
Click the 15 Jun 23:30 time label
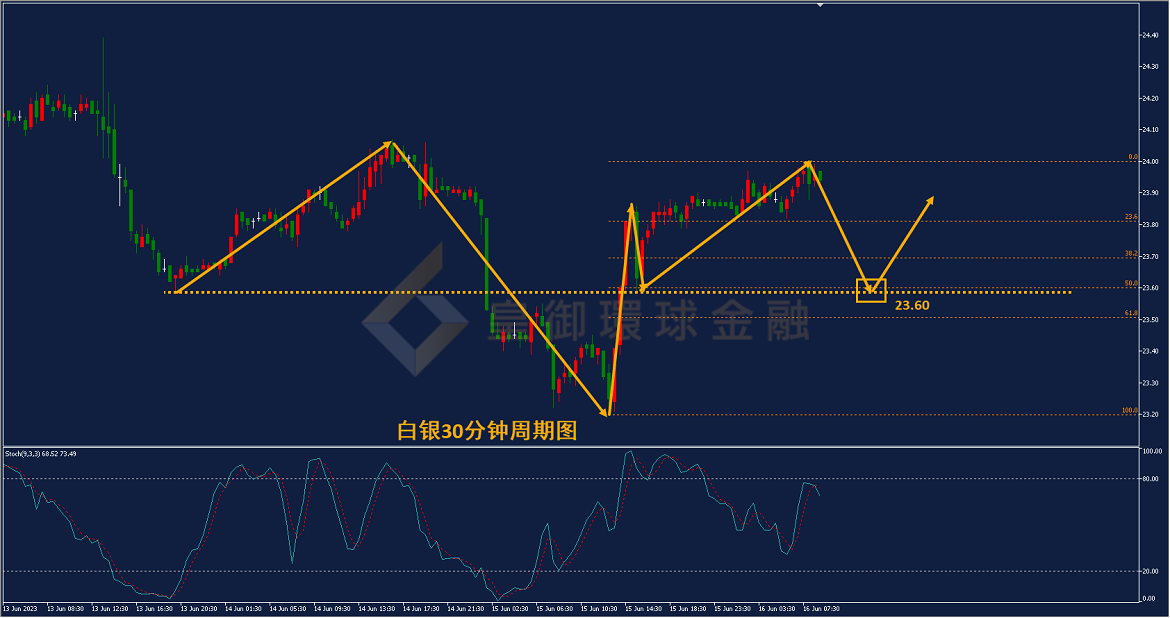tap(733, 609)
